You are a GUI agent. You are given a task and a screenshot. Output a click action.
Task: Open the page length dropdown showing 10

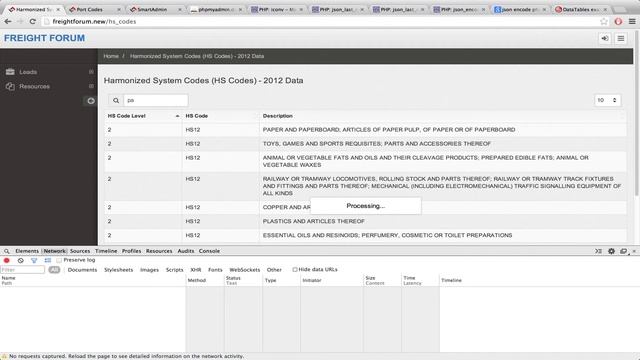(607, 100)
